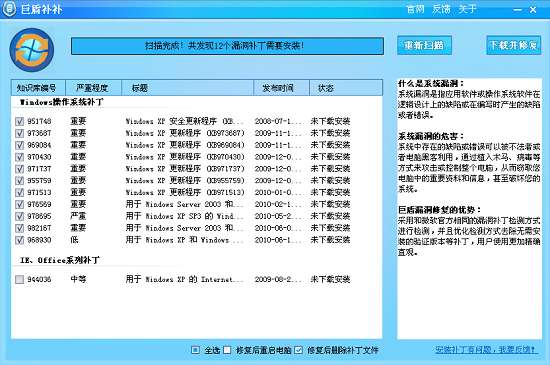This screenshot has width=550, height=365.
Task: Click the 巨盾补补 app logo in title bar
Action: pyautogui.click(x=8, y=8)
